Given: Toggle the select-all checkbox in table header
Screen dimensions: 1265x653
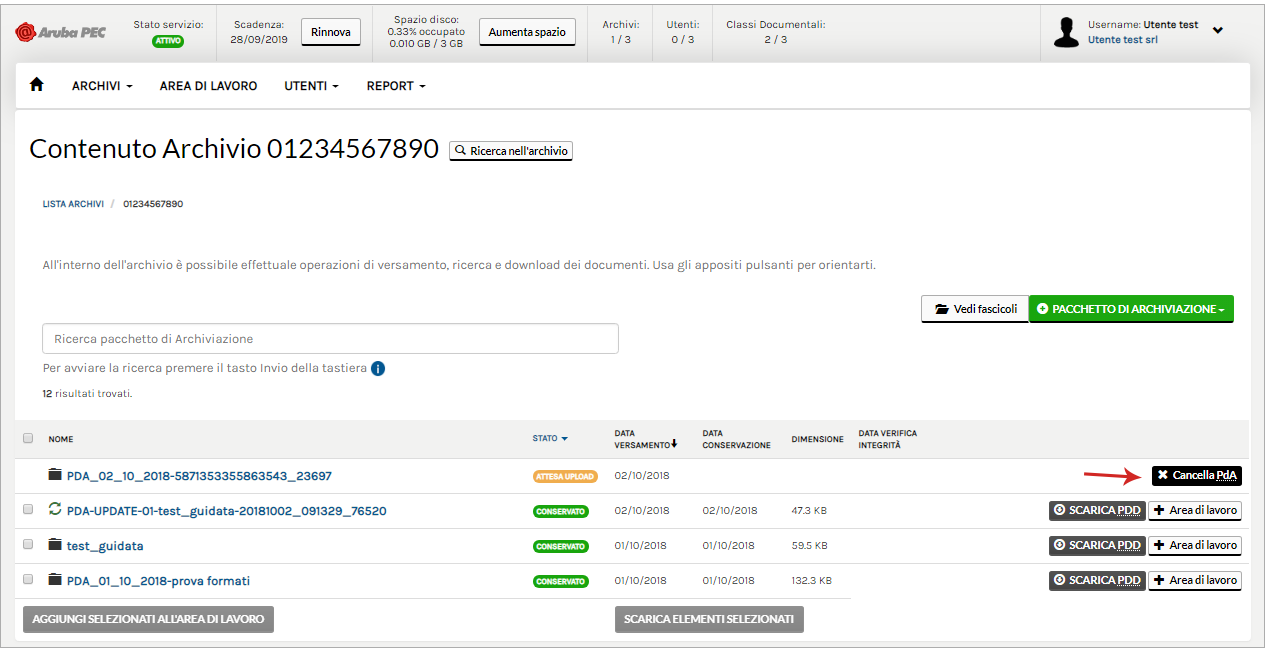Looking at the screenshot, I should pyautogui.click(x=28, y=438).
